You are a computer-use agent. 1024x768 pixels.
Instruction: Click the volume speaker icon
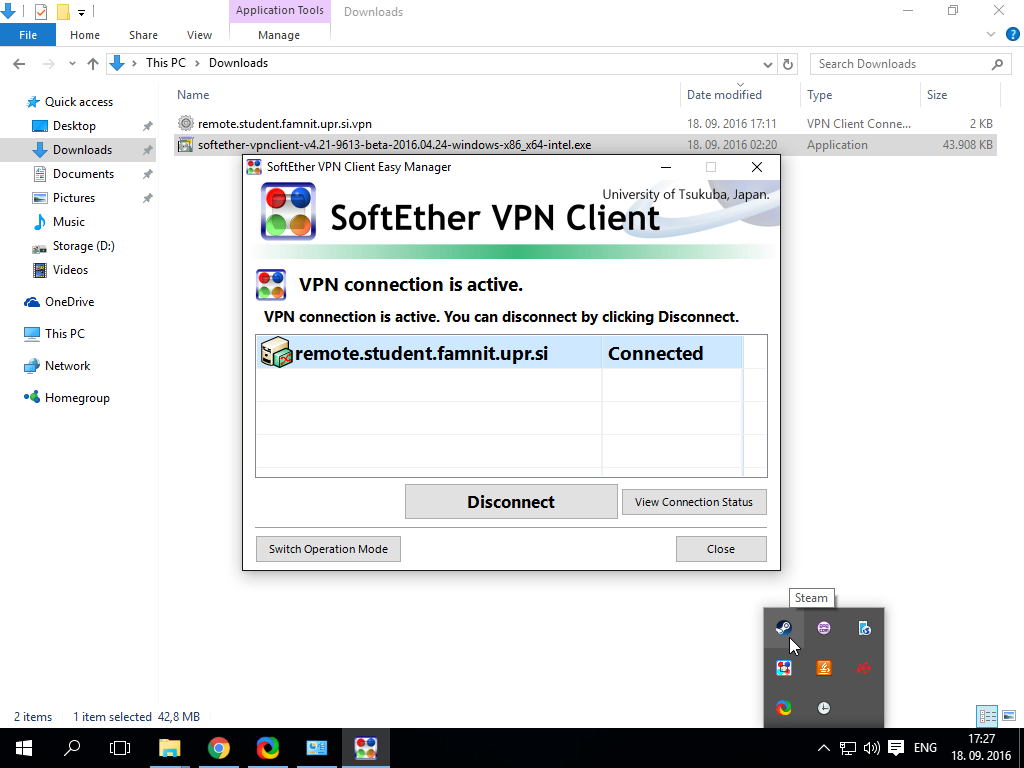click(x=871, y=748)
